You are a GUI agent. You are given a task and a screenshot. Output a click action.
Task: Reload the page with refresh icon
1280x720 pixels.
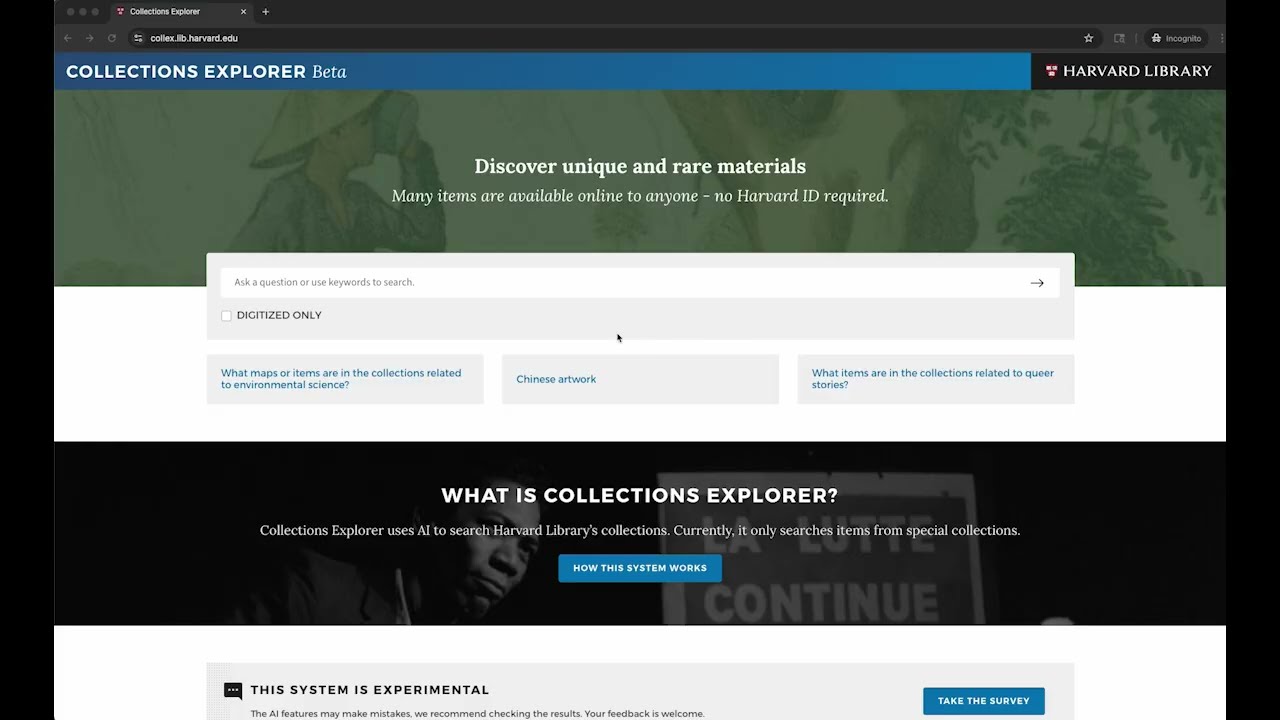click(112, 38)
